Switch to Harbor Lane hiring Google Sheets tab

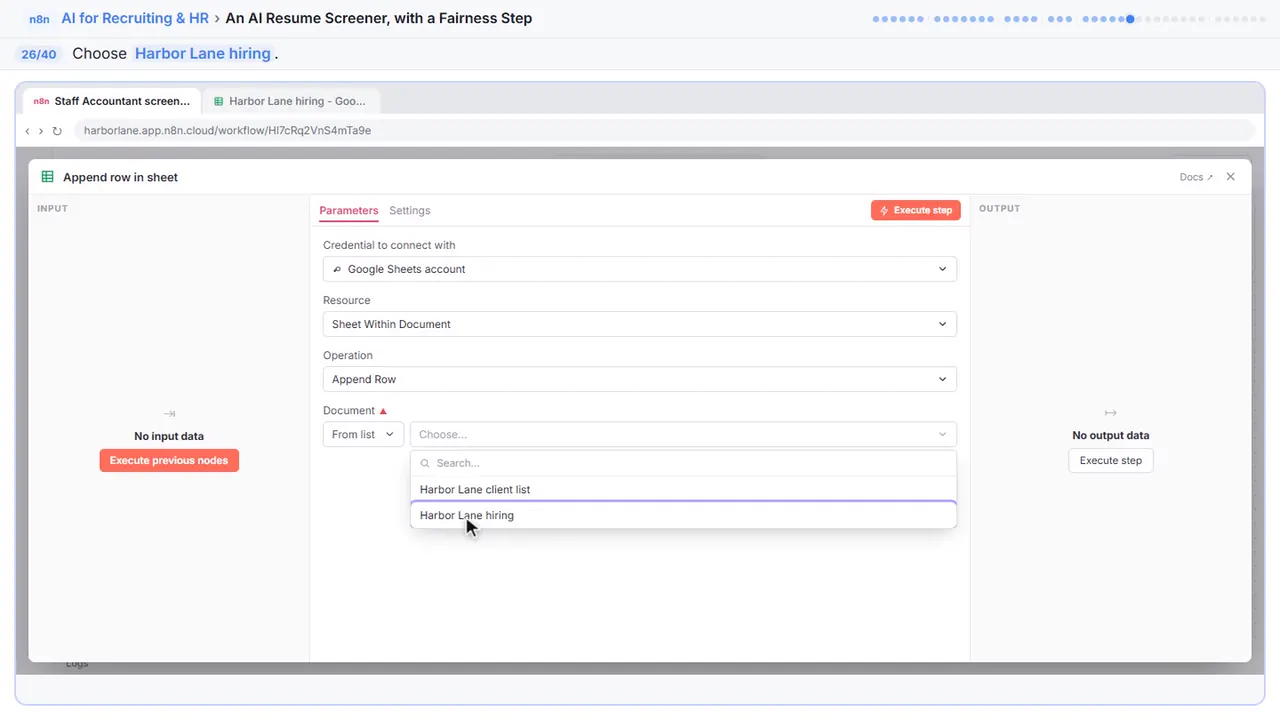click(x=290, y=101)
